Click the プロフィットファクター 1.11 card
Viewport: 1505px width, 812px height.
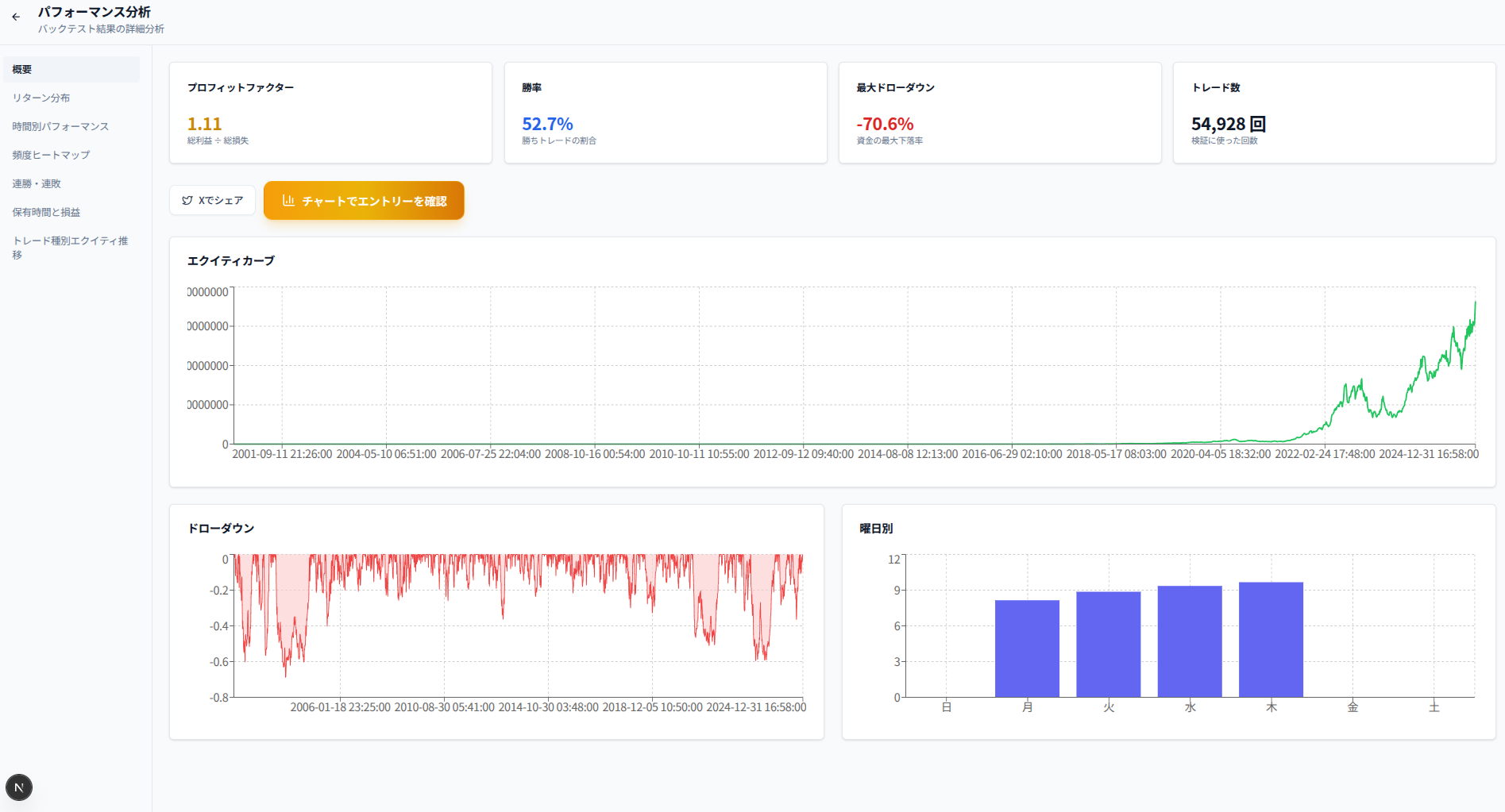tap(330, 113)
